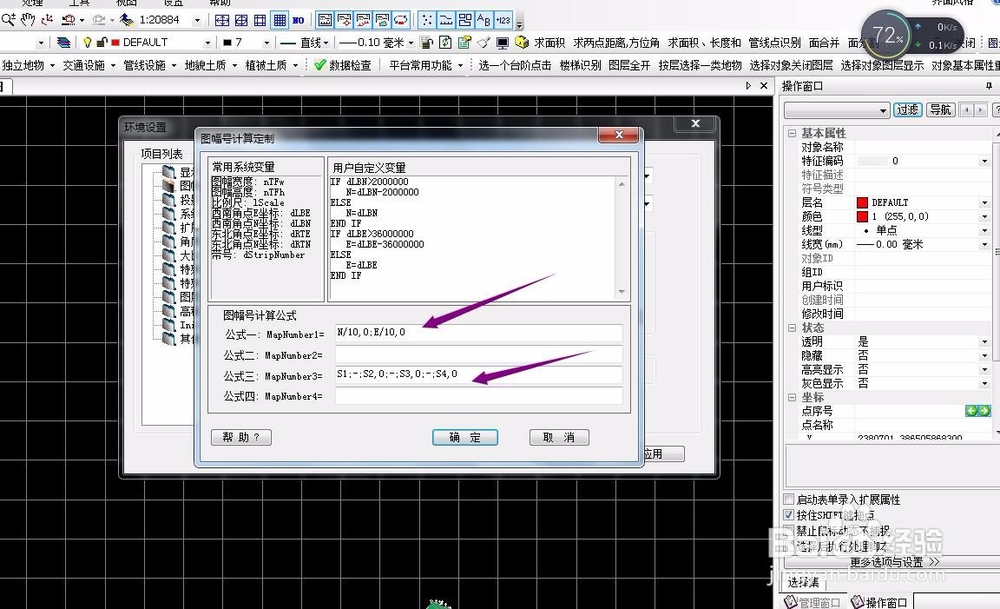Switch to the 管理窗口 tab
Viewport: 1000px width, 609px height.
(812, 602)
